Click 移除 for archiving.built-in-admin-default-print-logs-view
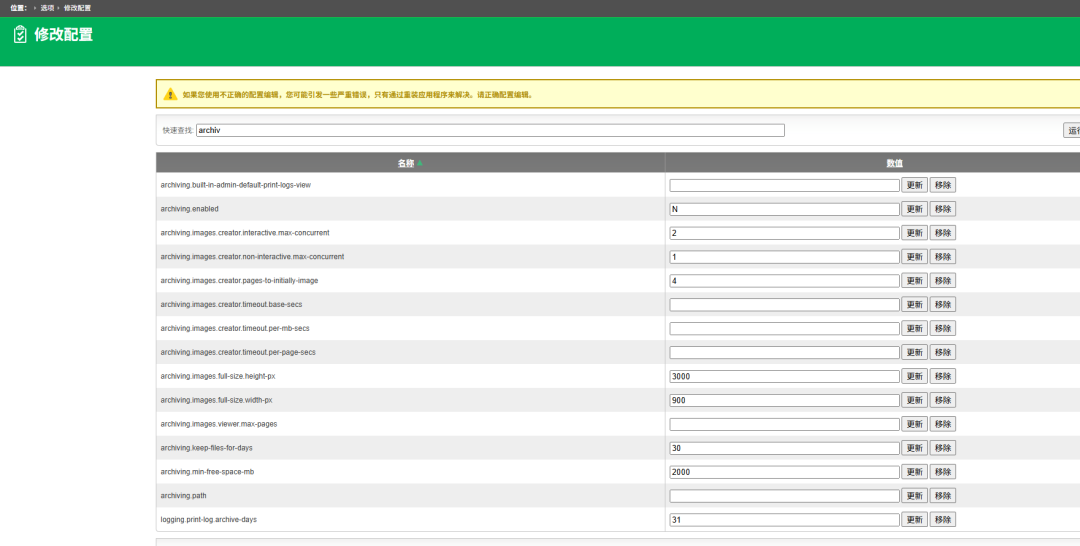The height and width of the screenshot is (546, 1080). [x=942, y=185]
